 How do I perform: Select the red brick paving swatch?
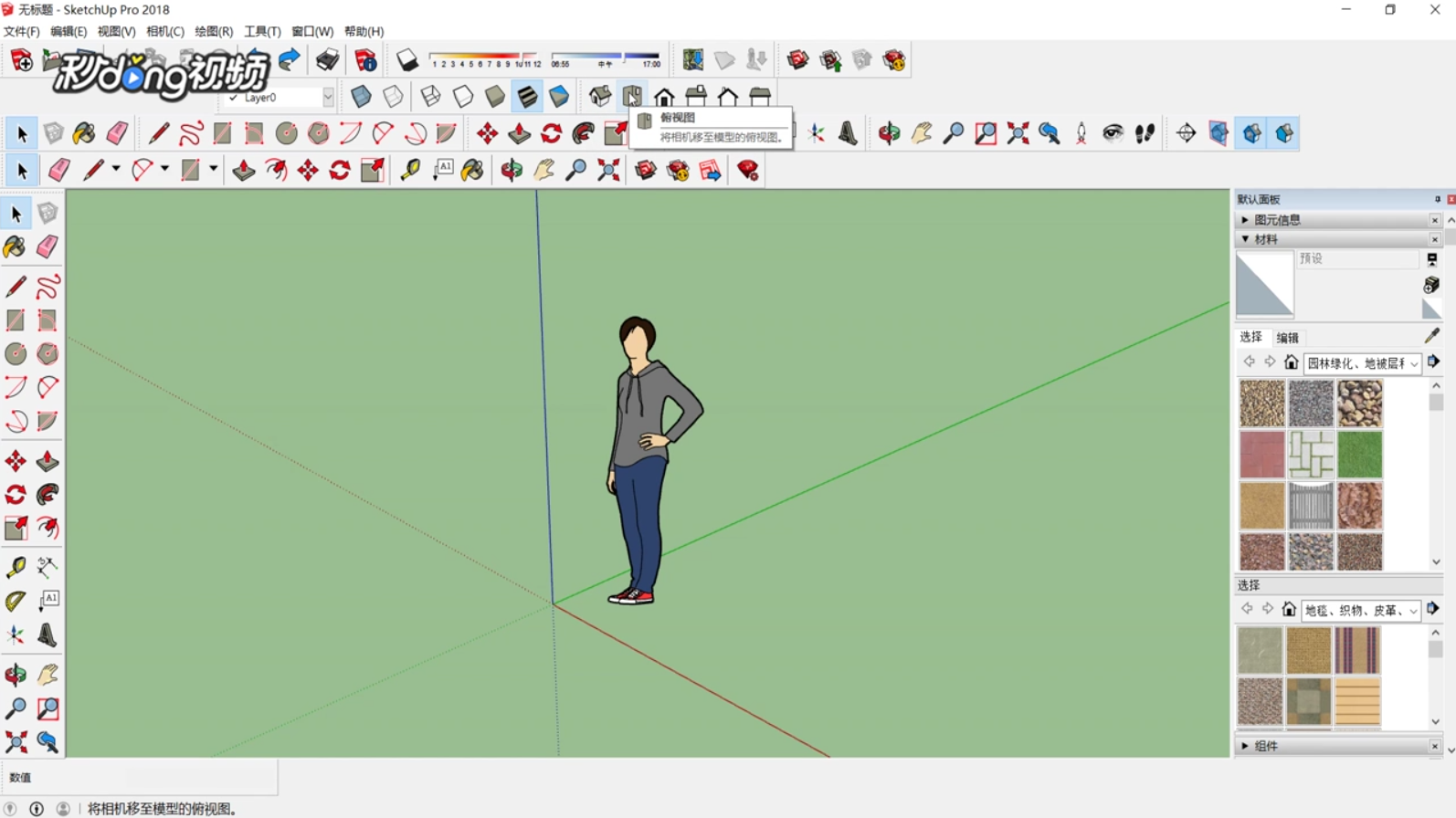[1261, 455]
